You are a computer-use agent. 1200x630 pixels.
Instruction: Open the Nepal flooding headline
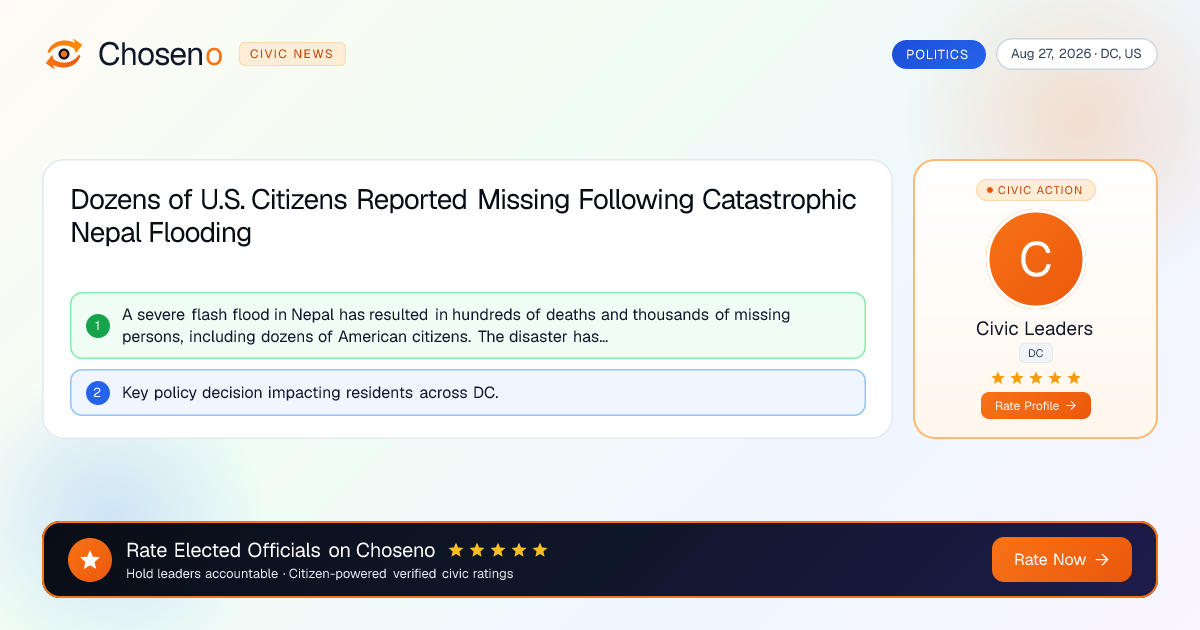[x=463, y=216]
